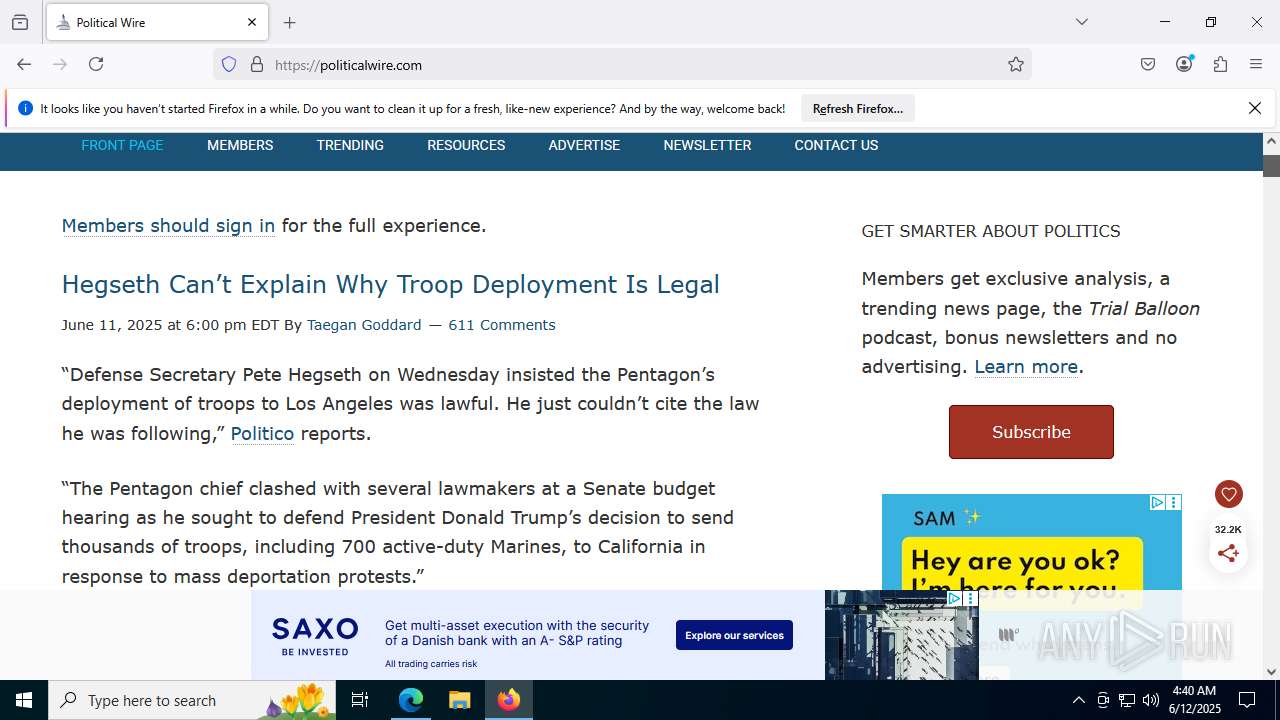Open the Hegseth troop deployment headline
The height and width of the screenshot is (720, 1280).
[x=390, y=284]
